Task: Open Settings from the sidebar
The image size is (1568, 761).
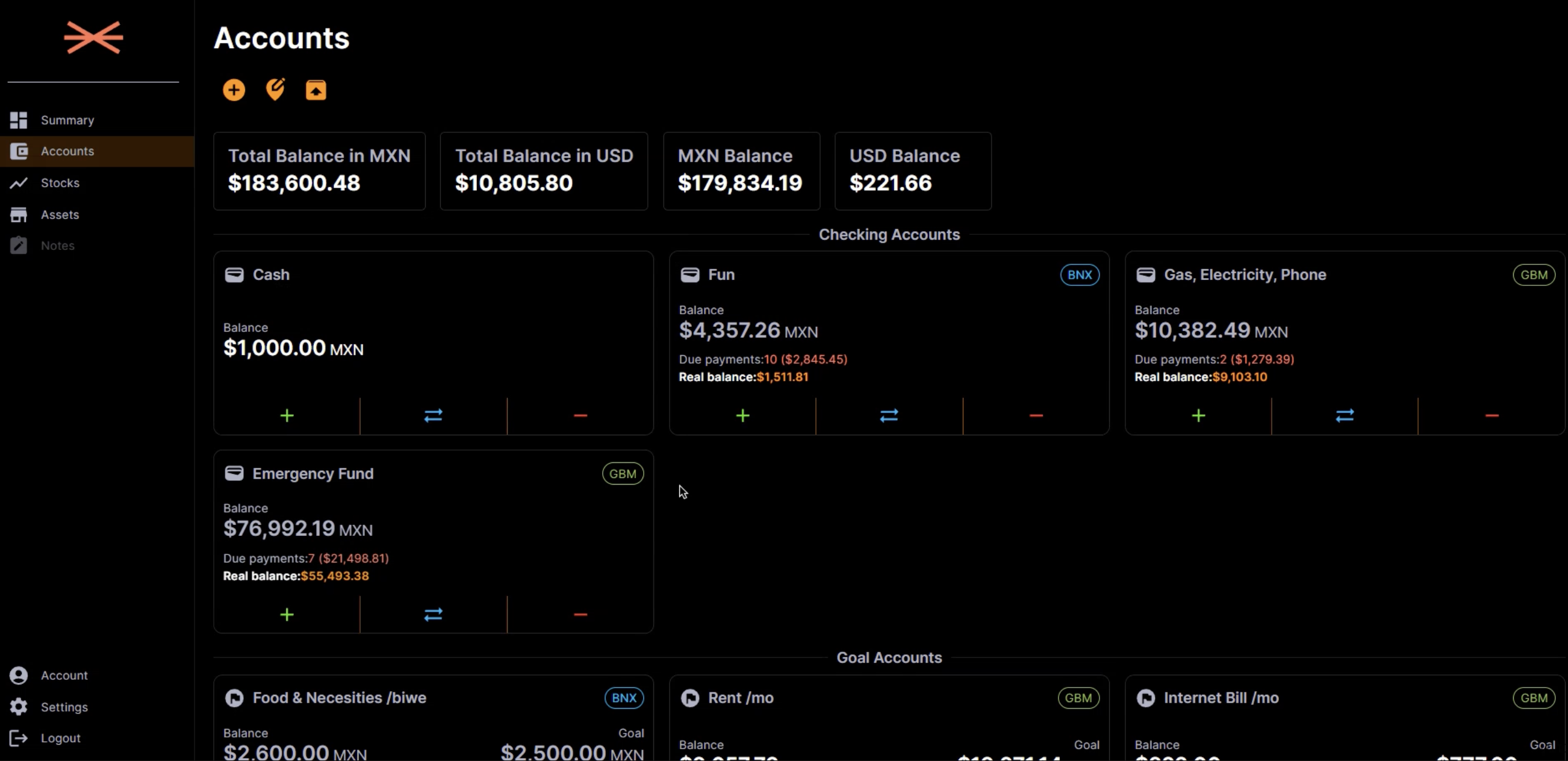Action: pyautogui.click(x=64, y=707)
